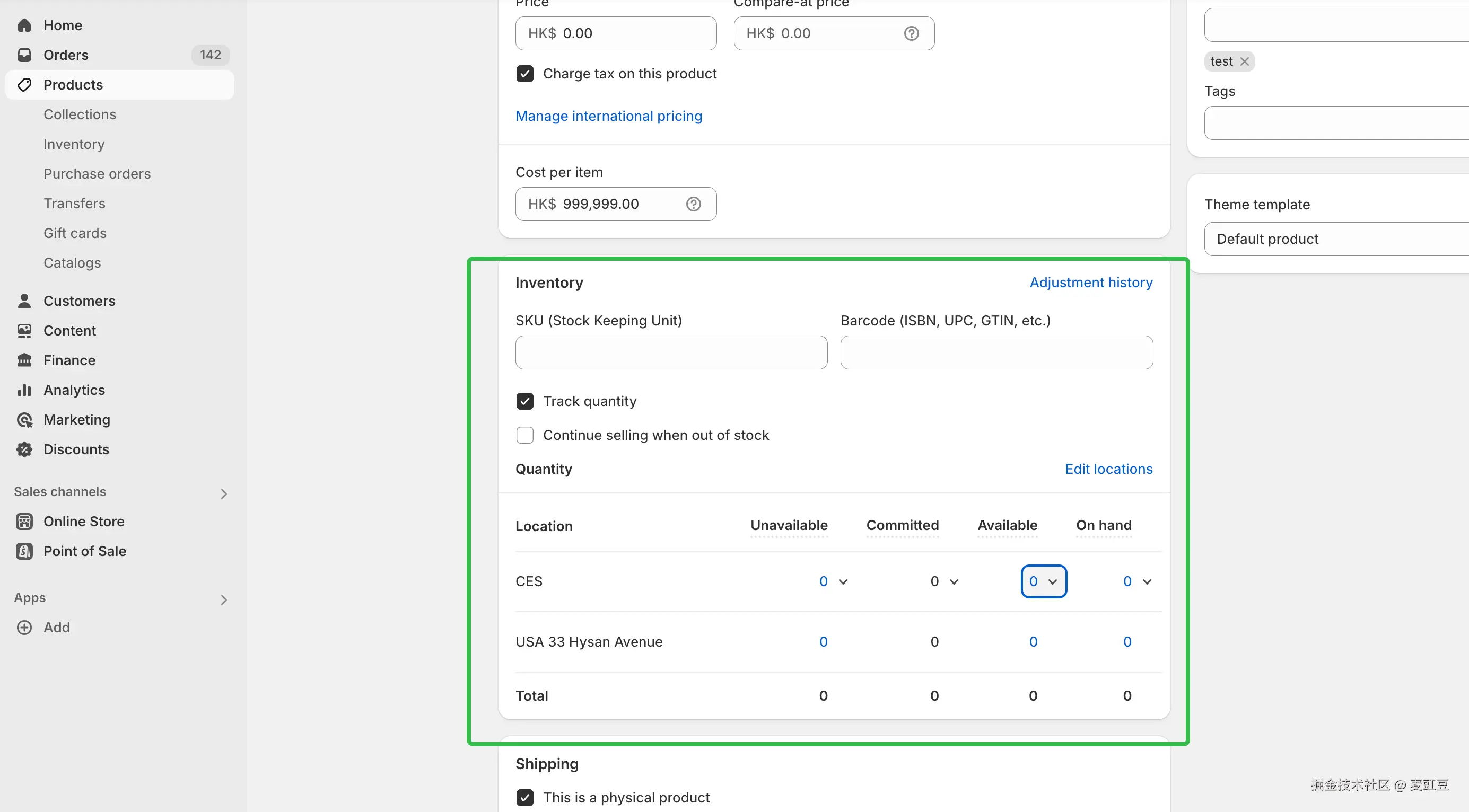Click the Discounts badge icon
Image resolution: width=1469 pixels, height=812 pixels.
24,449
